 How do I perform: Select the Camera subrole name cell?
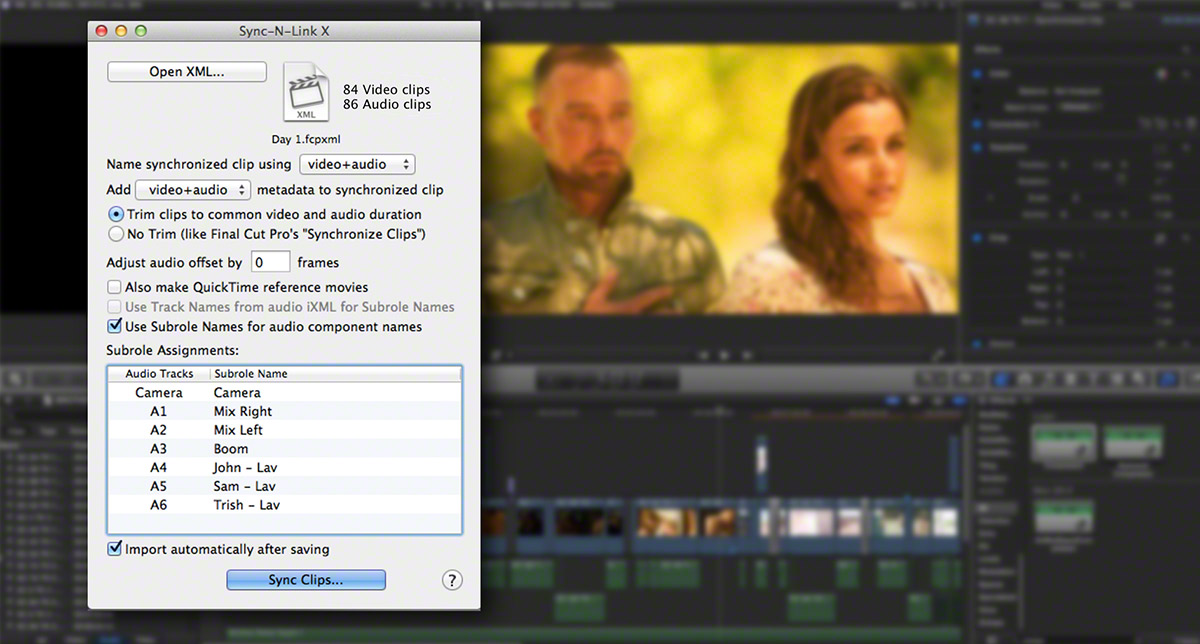point(237,393)
